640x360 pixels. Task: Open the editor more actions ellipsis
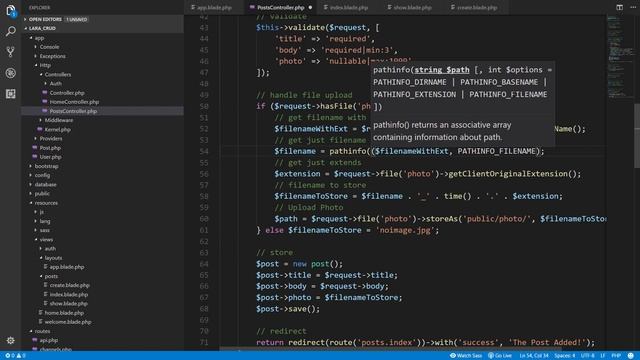pyautogui.click(x=633, y=7)
